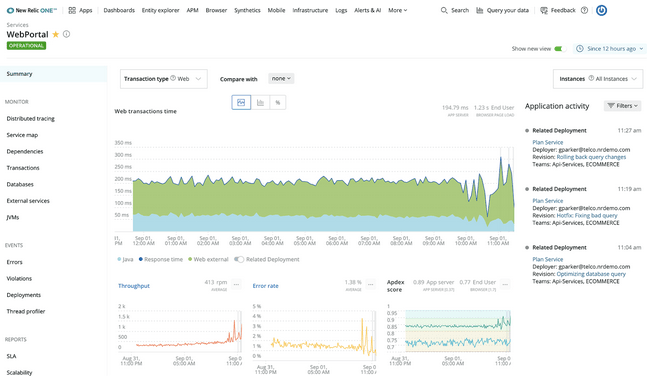Open the Apps launcher
This screenshot has height=387, width=647.
80,10
